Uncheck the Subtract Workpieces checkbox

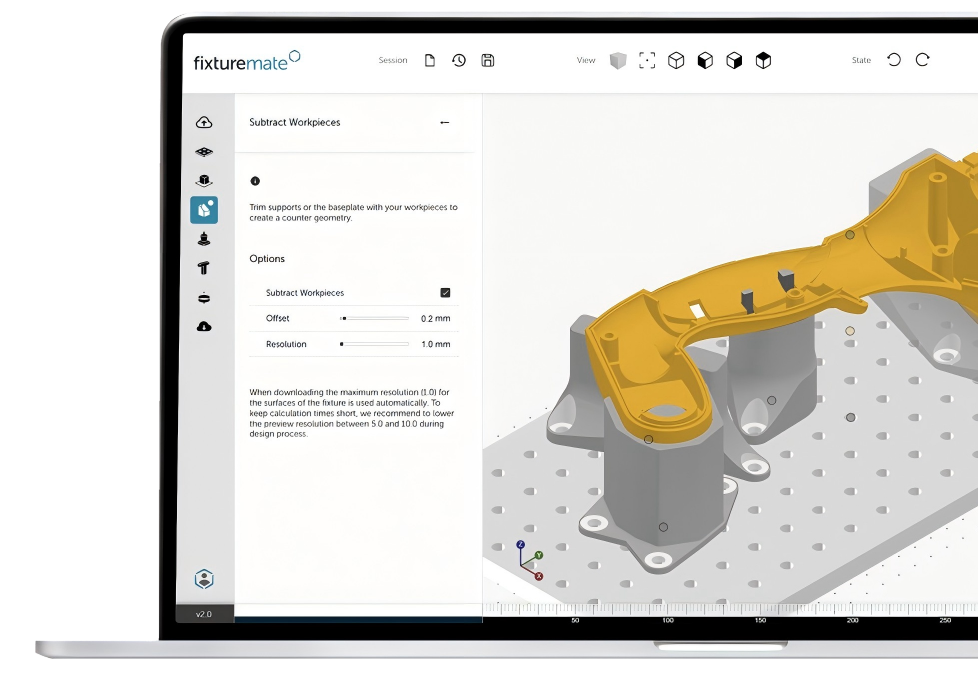[445, 293]
